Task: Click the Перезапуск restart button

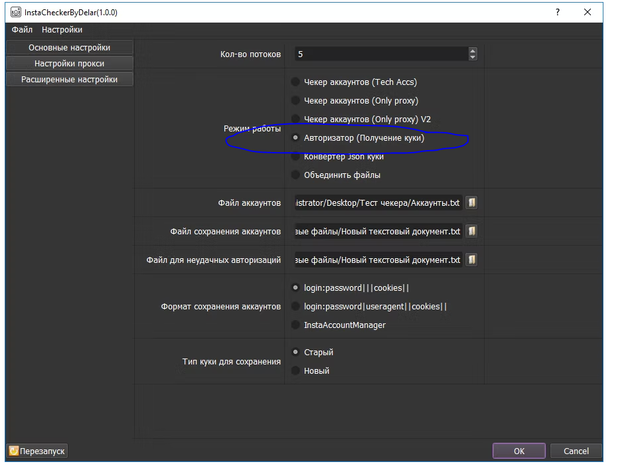Action: pos(38,451)
